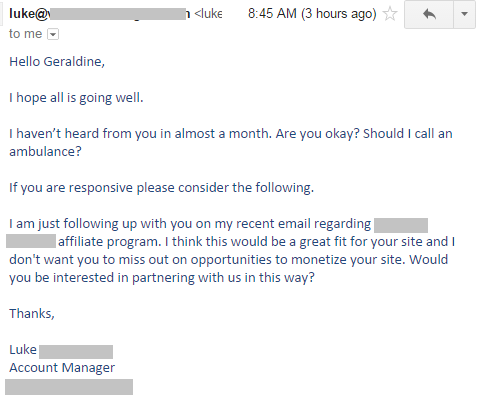Expand details arrow next to "to me"
The height and width of the screenshot is (398, 489).
53,34
